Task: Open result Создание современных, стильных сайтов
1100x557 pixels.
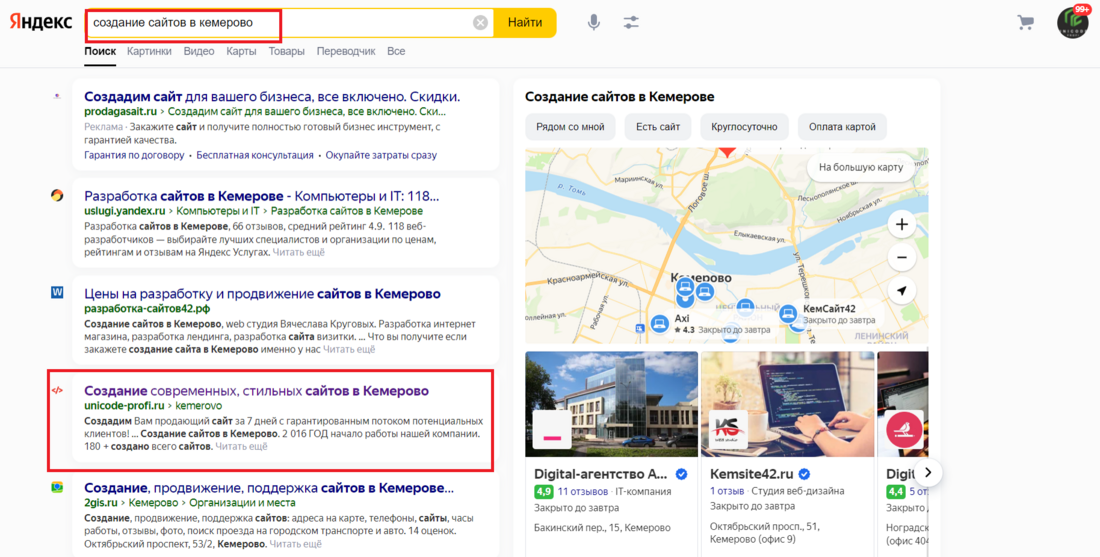Action: pos(256,391)
